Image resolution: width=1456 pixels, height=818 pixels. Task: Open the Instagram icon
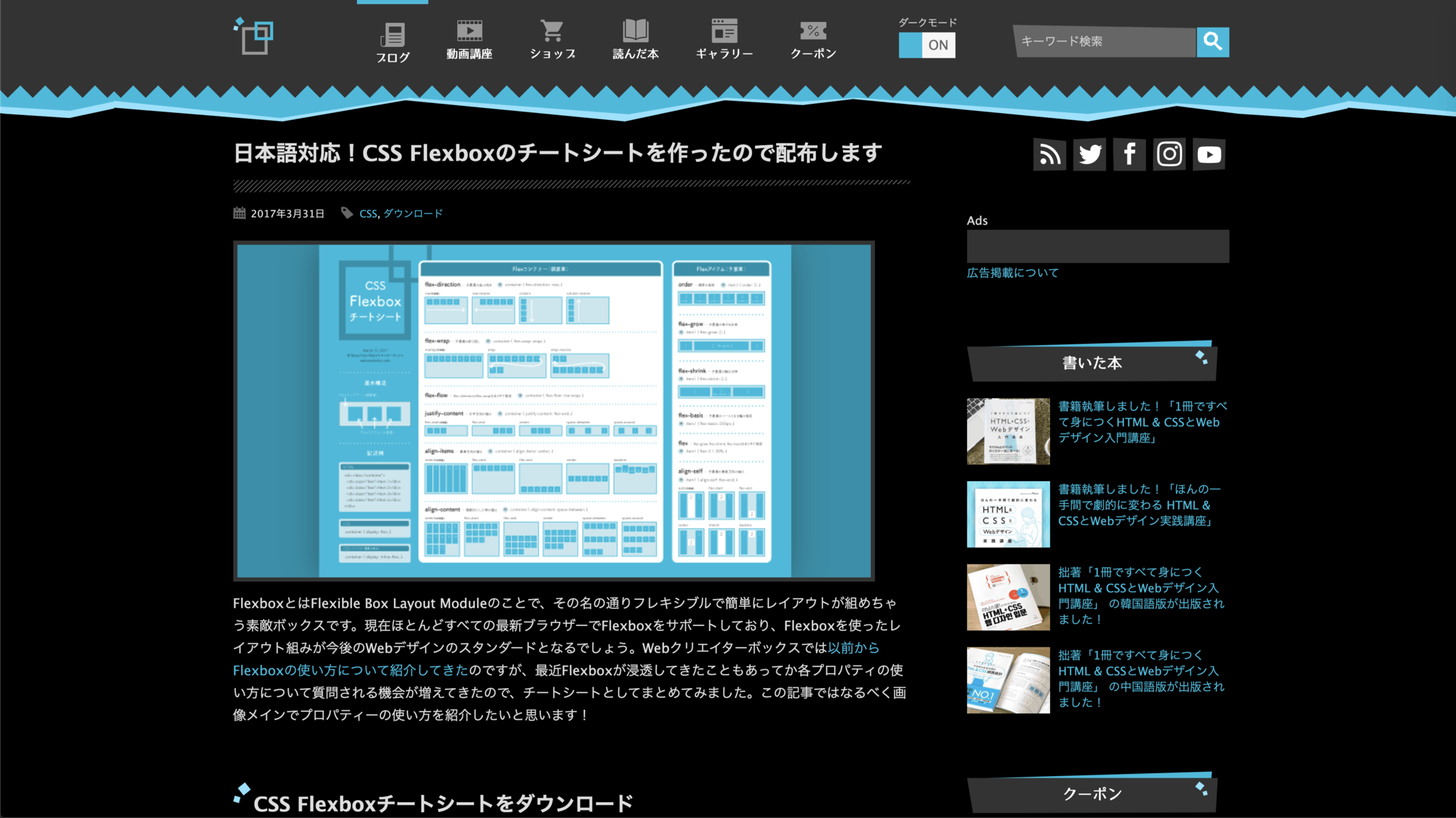[x=1169, y=154]
